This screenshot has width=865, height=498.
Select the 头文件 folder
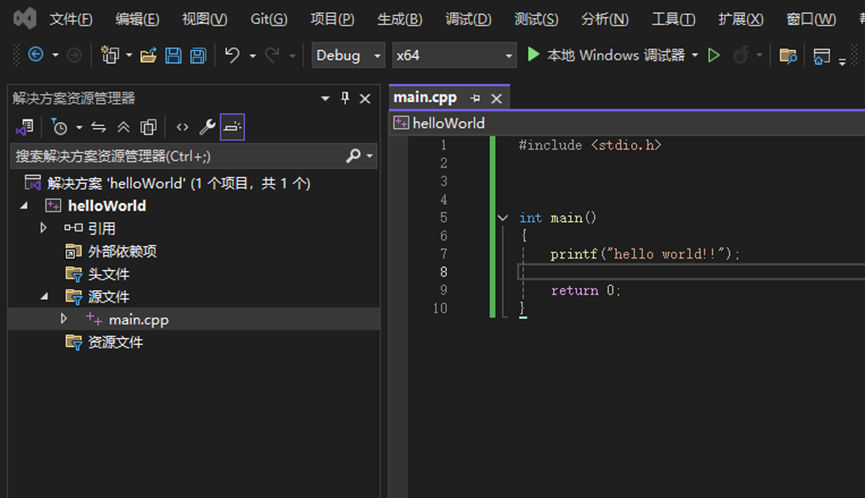109,274
